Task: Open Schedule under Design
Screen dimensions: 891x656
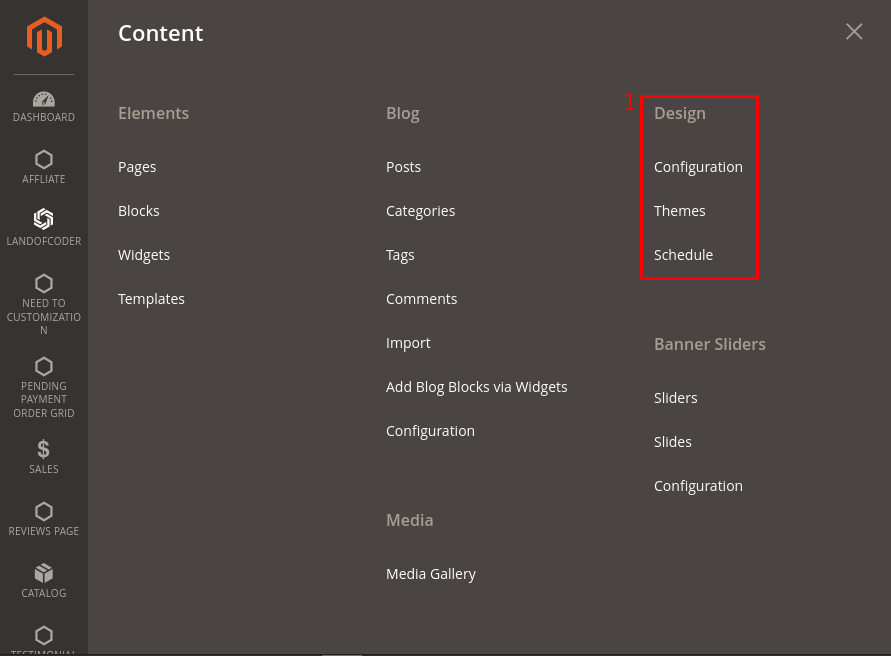Action: click(684, 255)
